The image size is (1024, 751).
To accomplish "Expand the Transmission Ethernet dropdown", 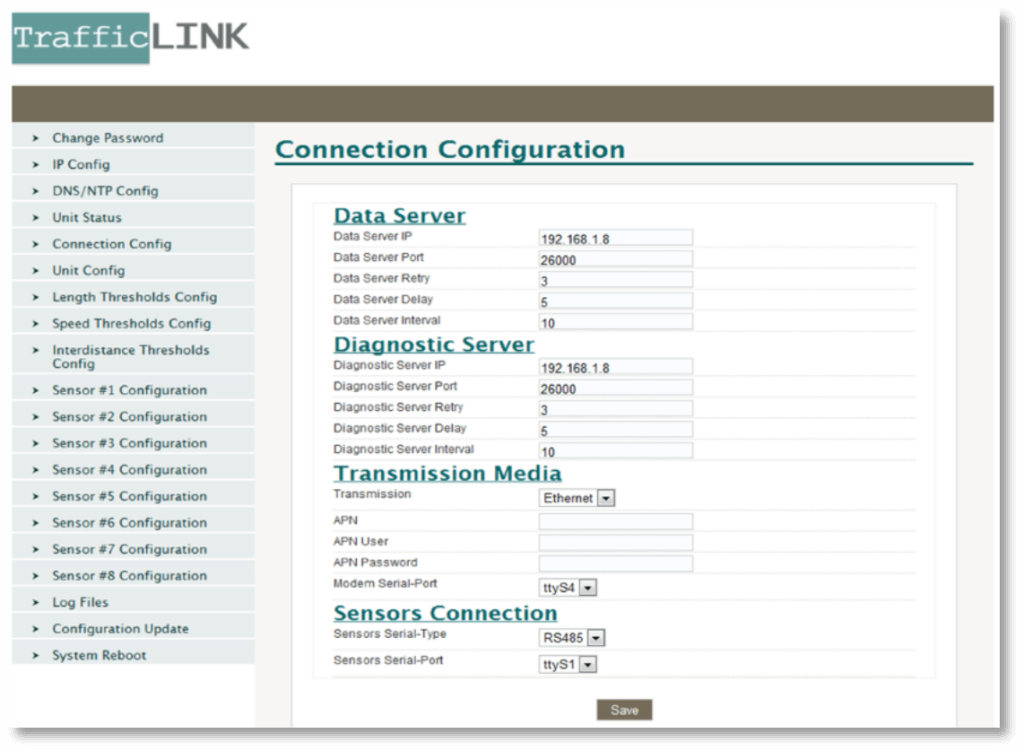I will coord(577,498).
